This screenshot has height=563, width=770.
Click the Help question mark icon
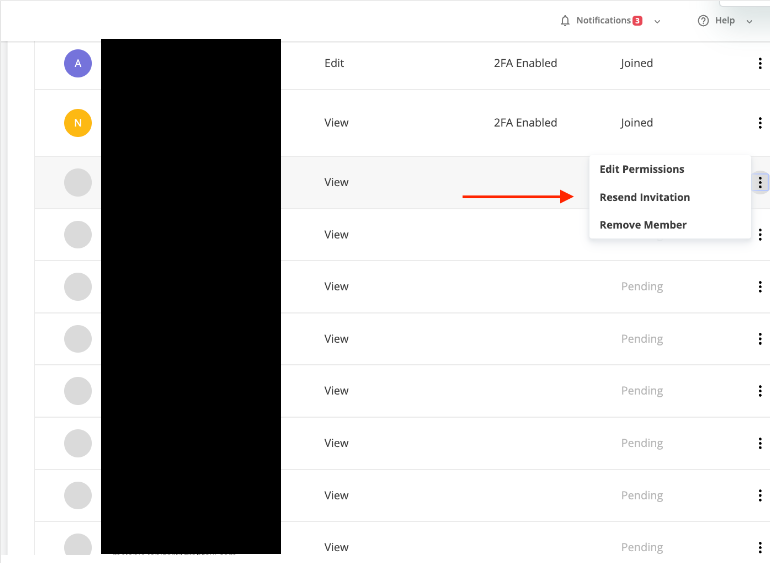click(x=703, y=21)
